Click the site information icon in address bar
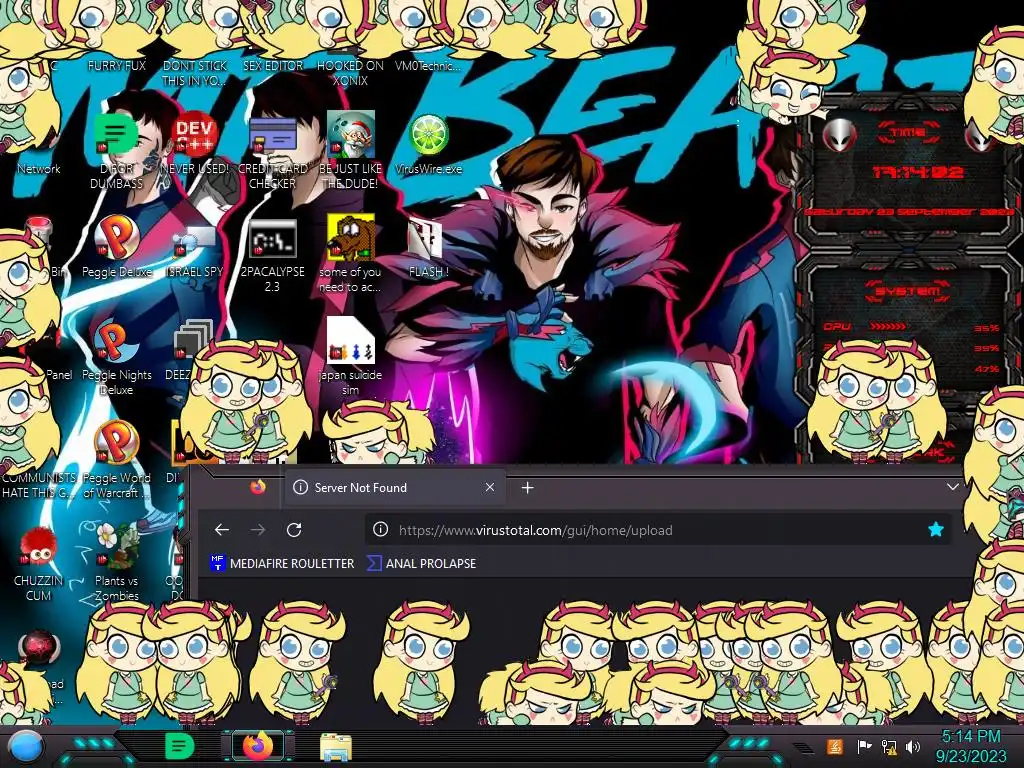The image size is (1024, 768). (x=380, y=530)
